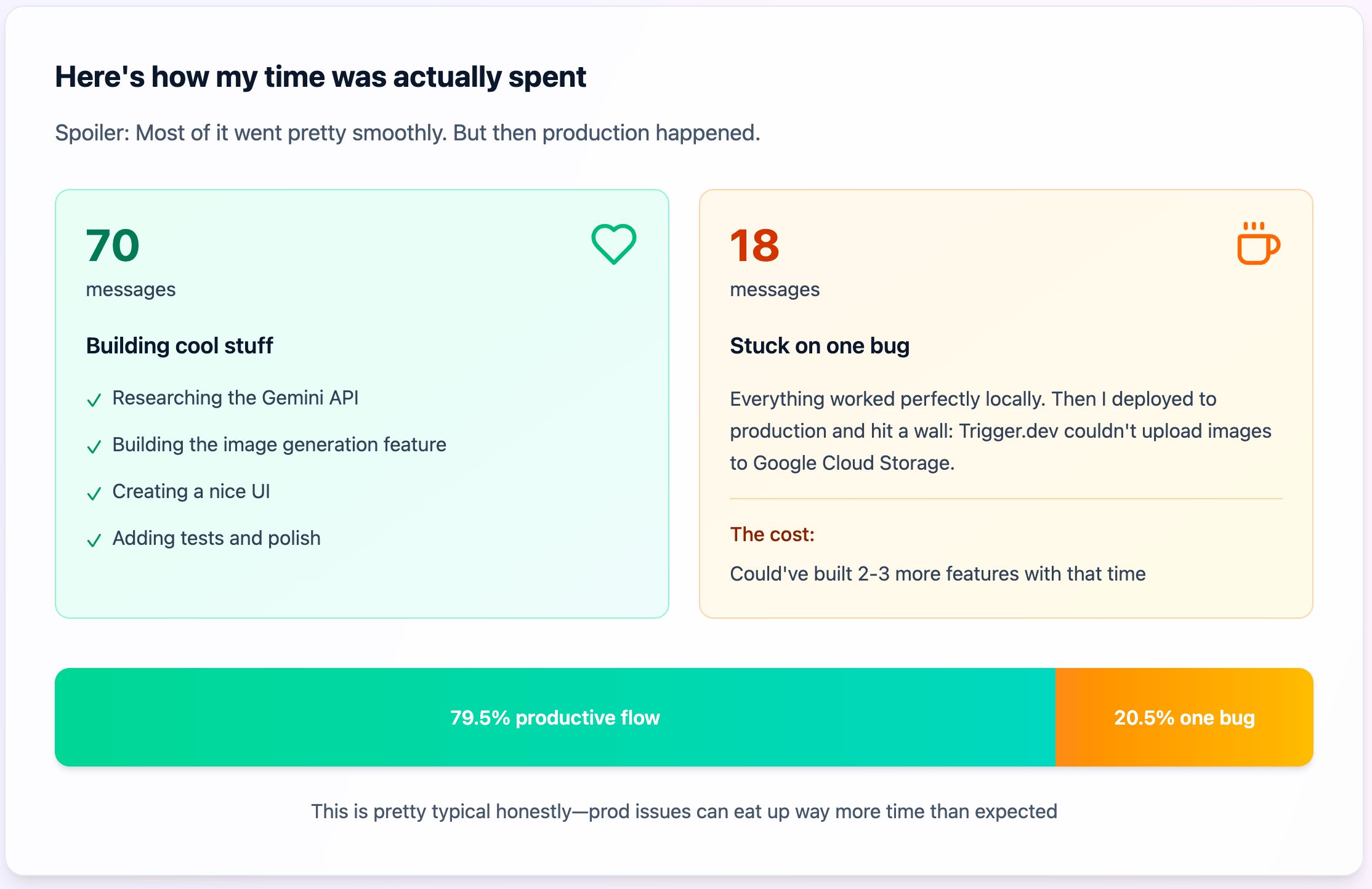Click "The cost:" label
Screen dimensions: 1372x889
tap(772, 534)
